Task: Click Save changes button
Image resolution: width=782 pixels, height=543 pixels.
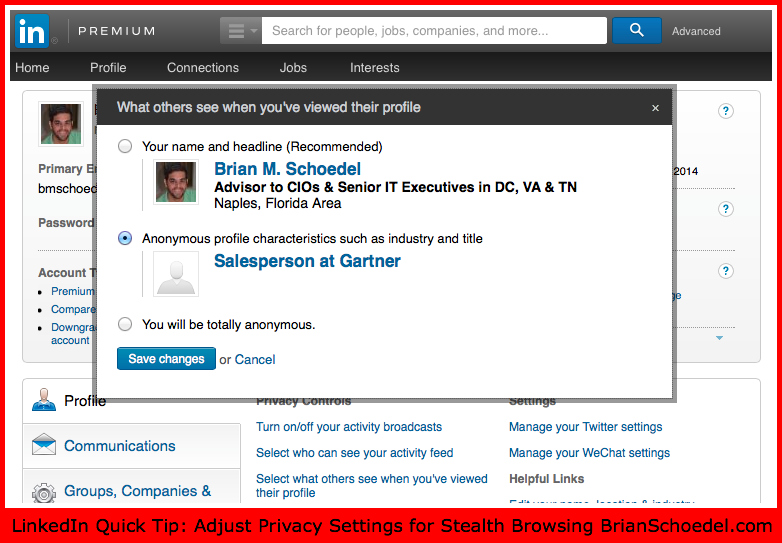Action: (166, 359)
